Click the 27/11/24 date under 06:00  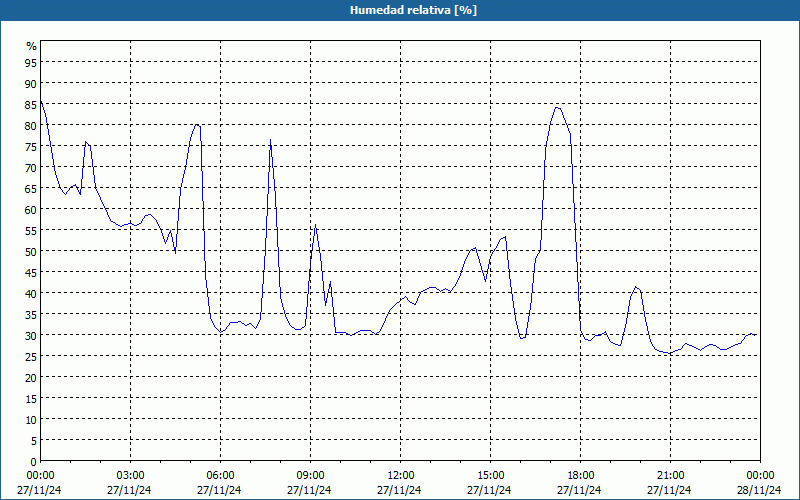click(x=219, y=490)
